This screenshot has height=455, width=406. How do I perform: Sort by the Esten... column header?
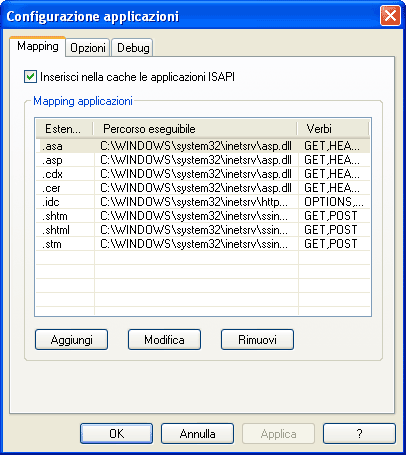pos(64,129)
